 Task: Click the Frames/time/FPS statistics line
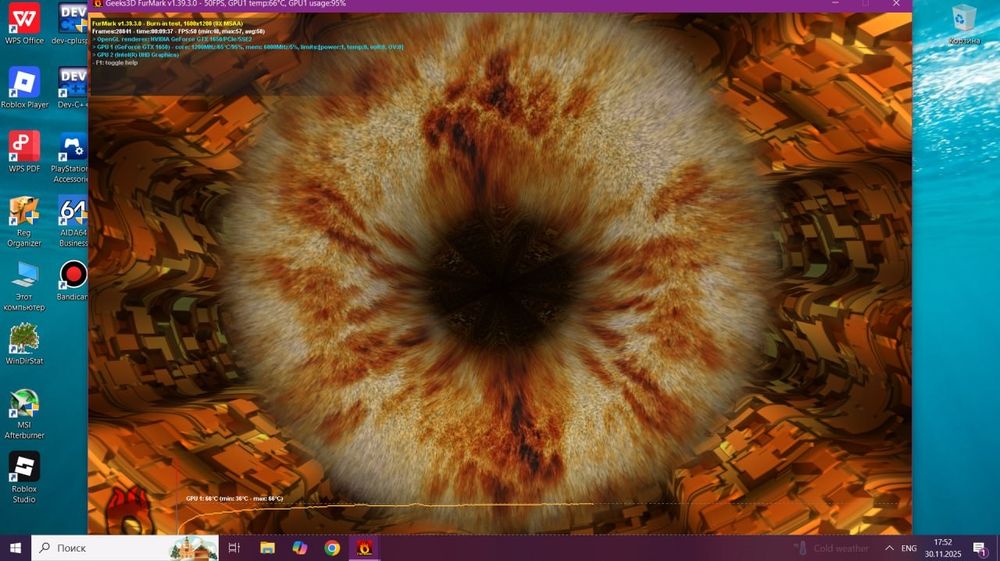click(x=179, y=31)
